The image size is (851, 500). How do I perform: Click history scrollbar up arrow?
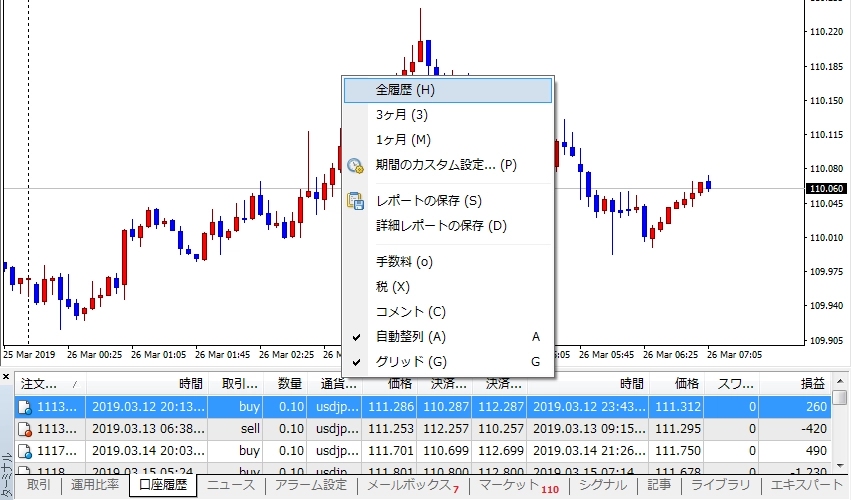tap(840, 381)
